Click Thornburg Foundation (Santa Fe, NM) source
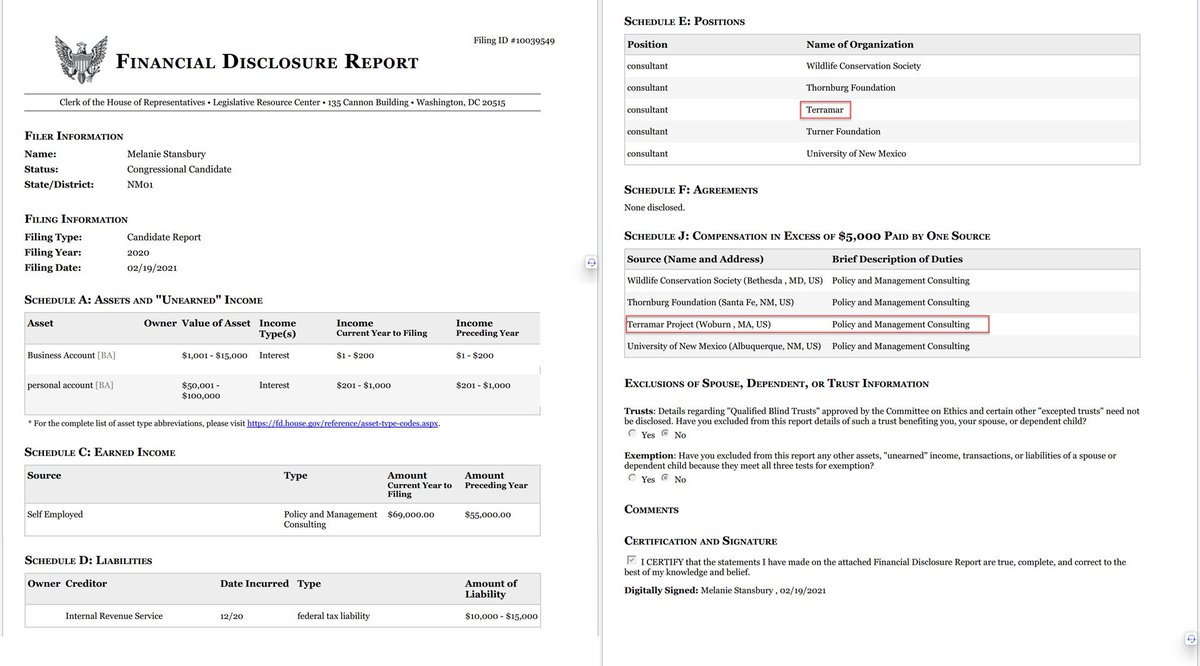The image size is (1200, 666). coord(711,303)
